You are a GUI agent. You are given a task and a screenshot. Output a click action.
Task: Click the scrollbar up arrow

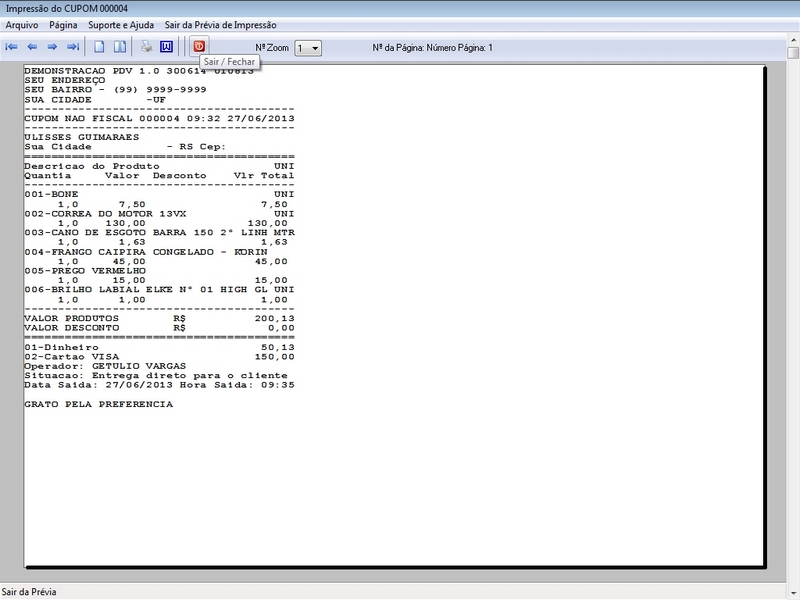coord(793,52)
